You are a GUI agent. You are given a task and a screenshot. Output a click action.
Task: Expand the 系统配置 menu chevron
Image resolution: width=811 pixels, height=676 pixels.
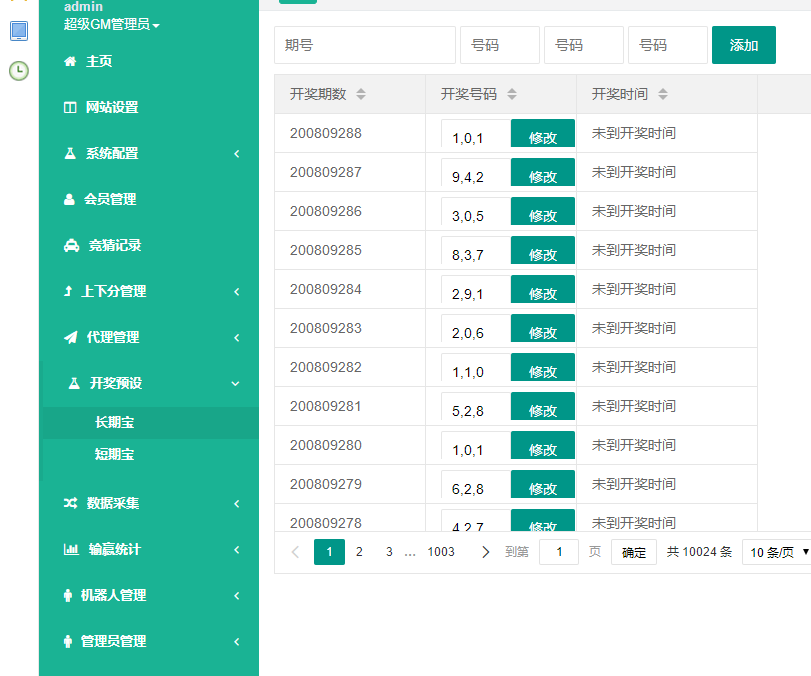click(237, 153)
